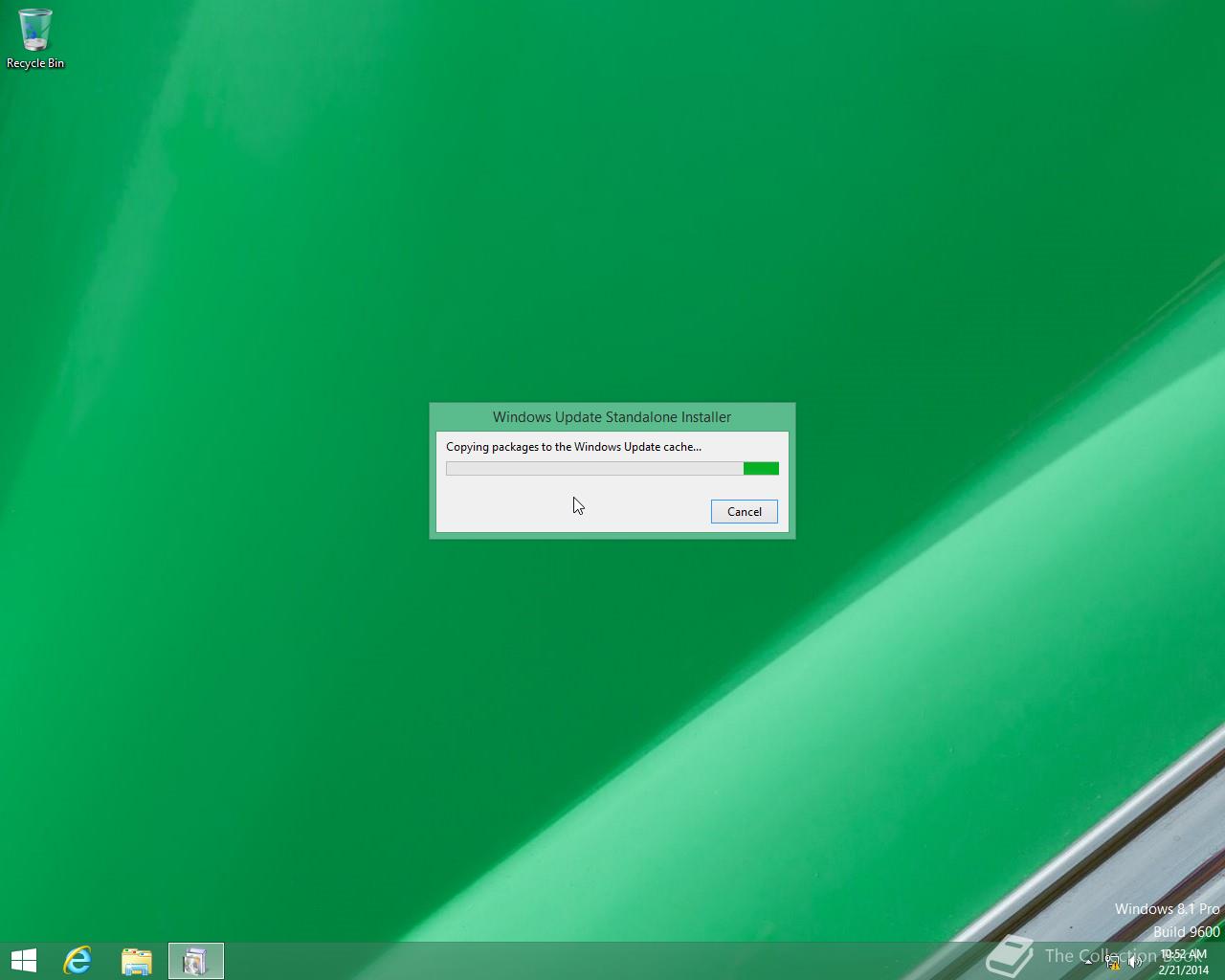Open the clock showing 2/21/2014

coord(1184,962)
